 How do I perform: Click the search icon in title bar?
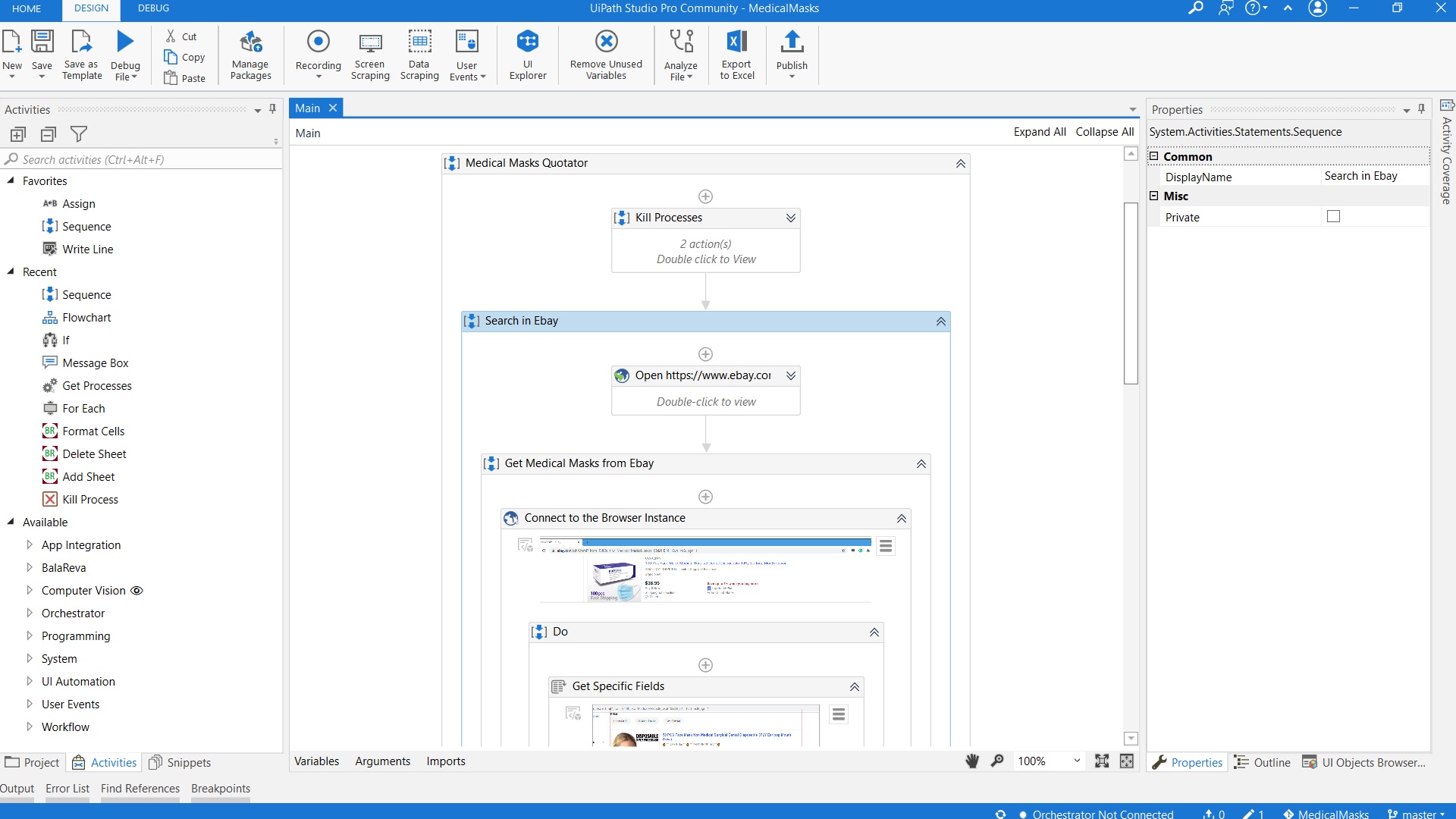pos(1196,8)
